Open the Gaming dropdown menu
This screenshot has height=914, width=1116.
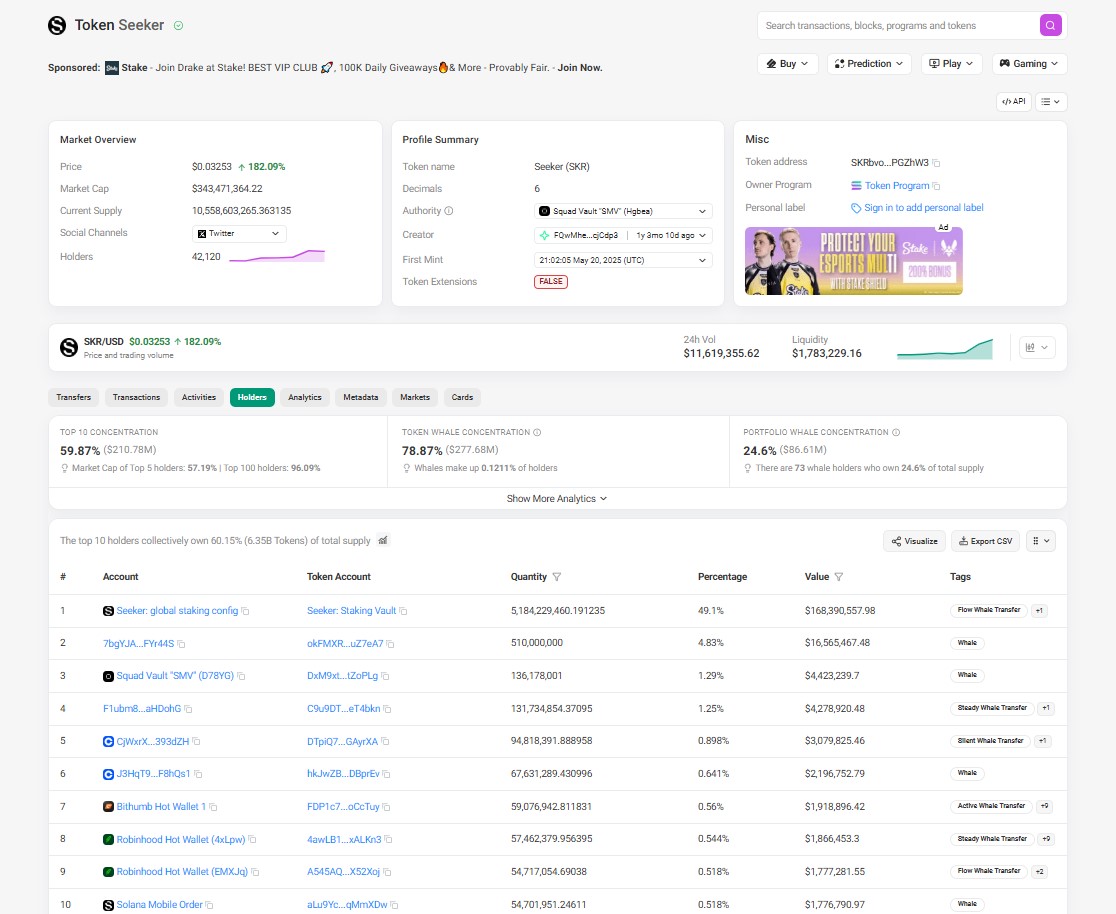pyautogui.click(x=1029, y=63)
